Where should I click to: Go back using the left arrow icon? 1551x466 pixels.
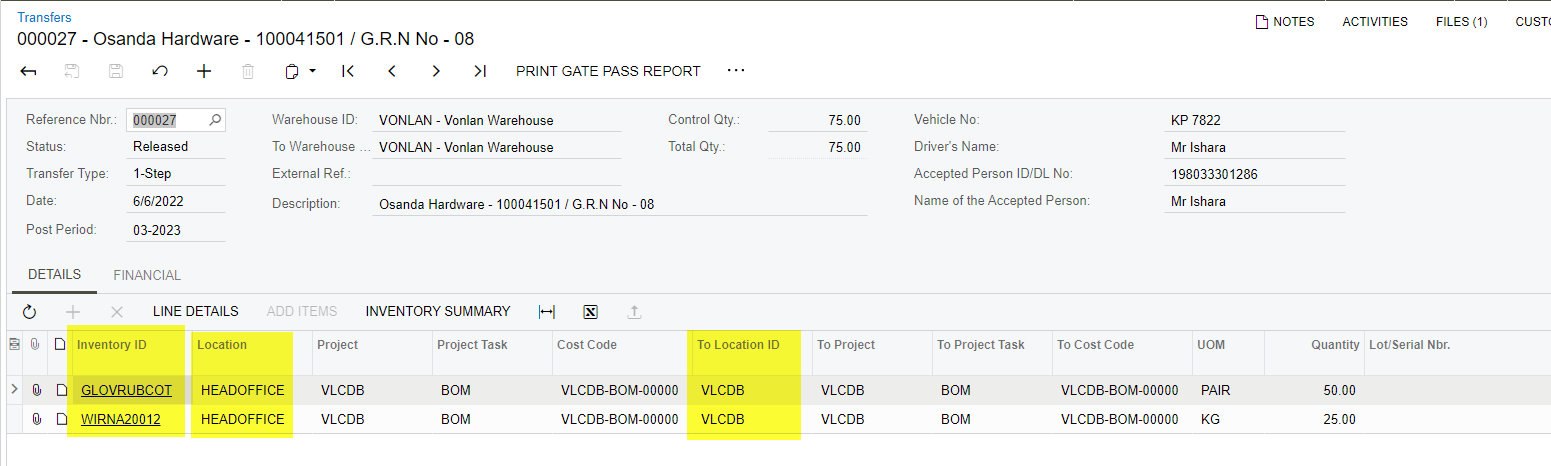(x=28, y=72)
